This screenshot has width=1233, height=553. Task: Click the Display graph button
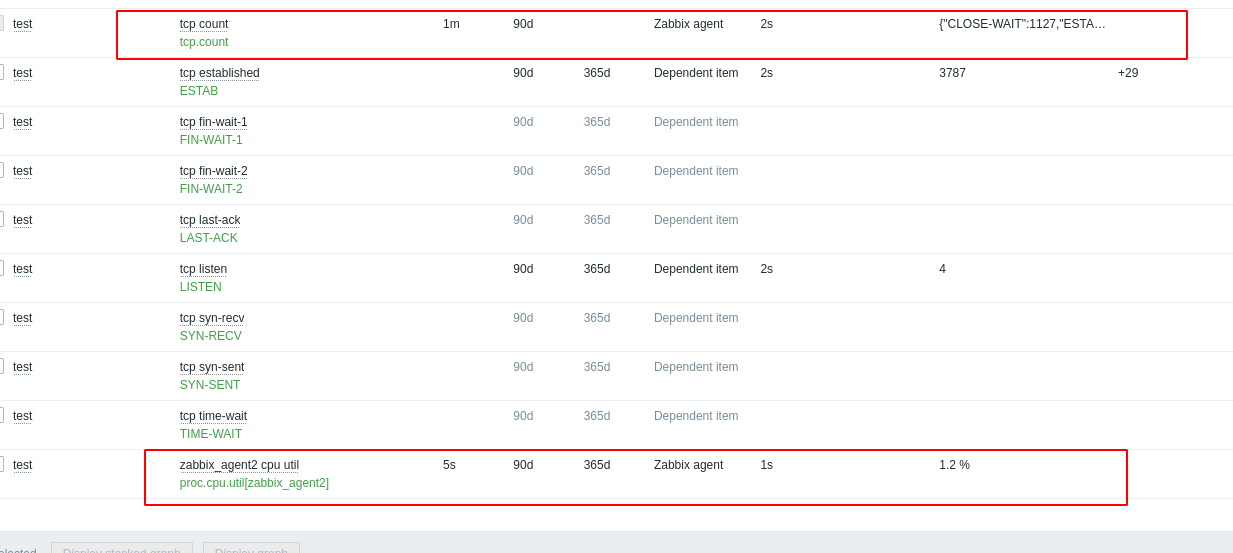251,548
